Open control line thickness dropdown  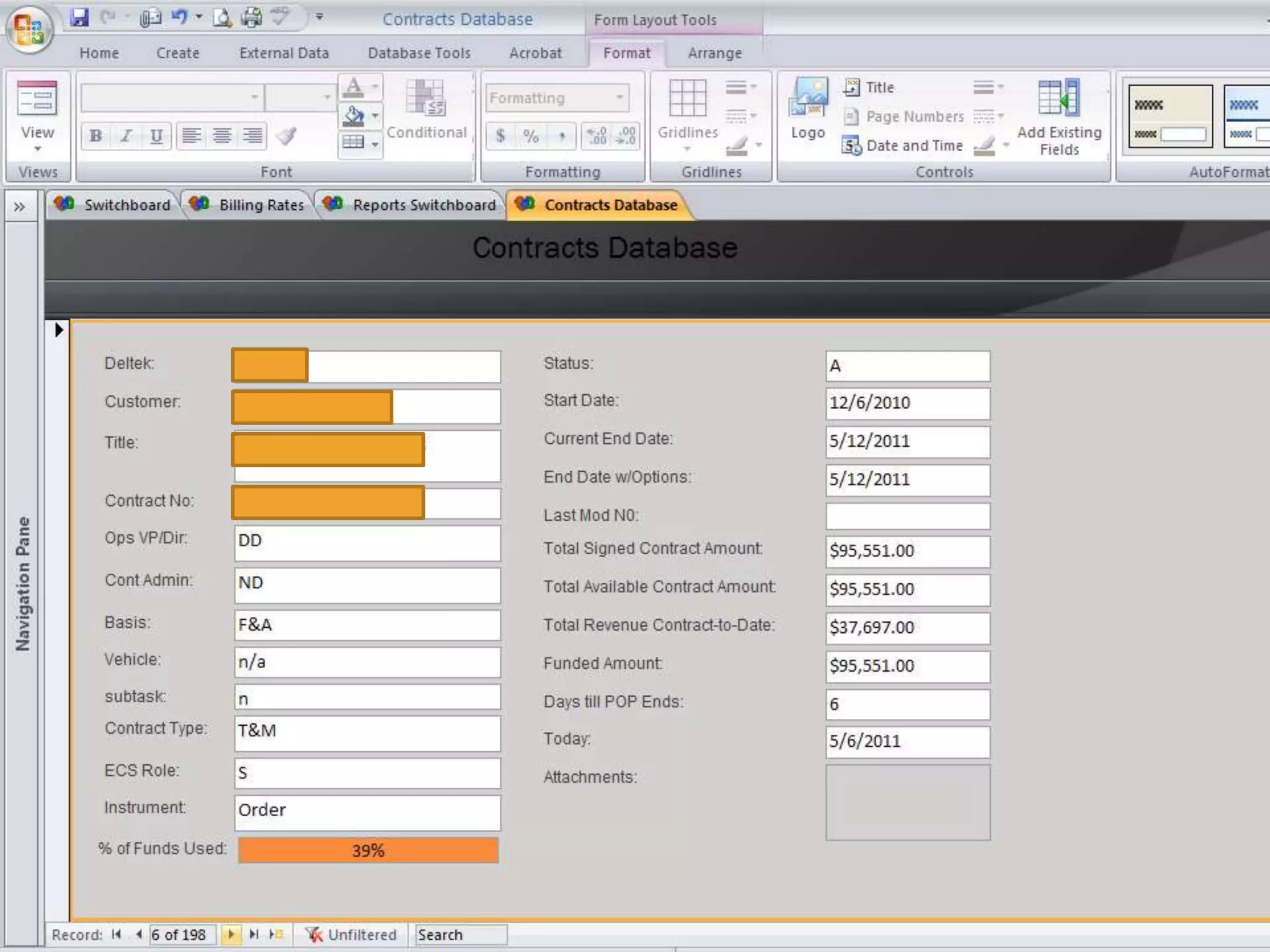click(988, 87)
